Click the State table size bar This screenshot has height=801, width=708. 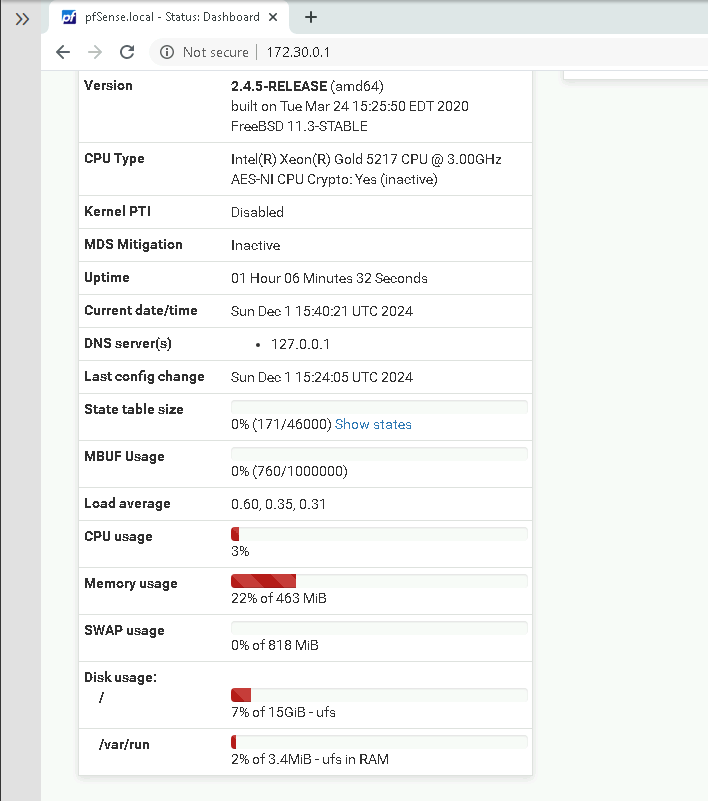click(x=379, y=407)
